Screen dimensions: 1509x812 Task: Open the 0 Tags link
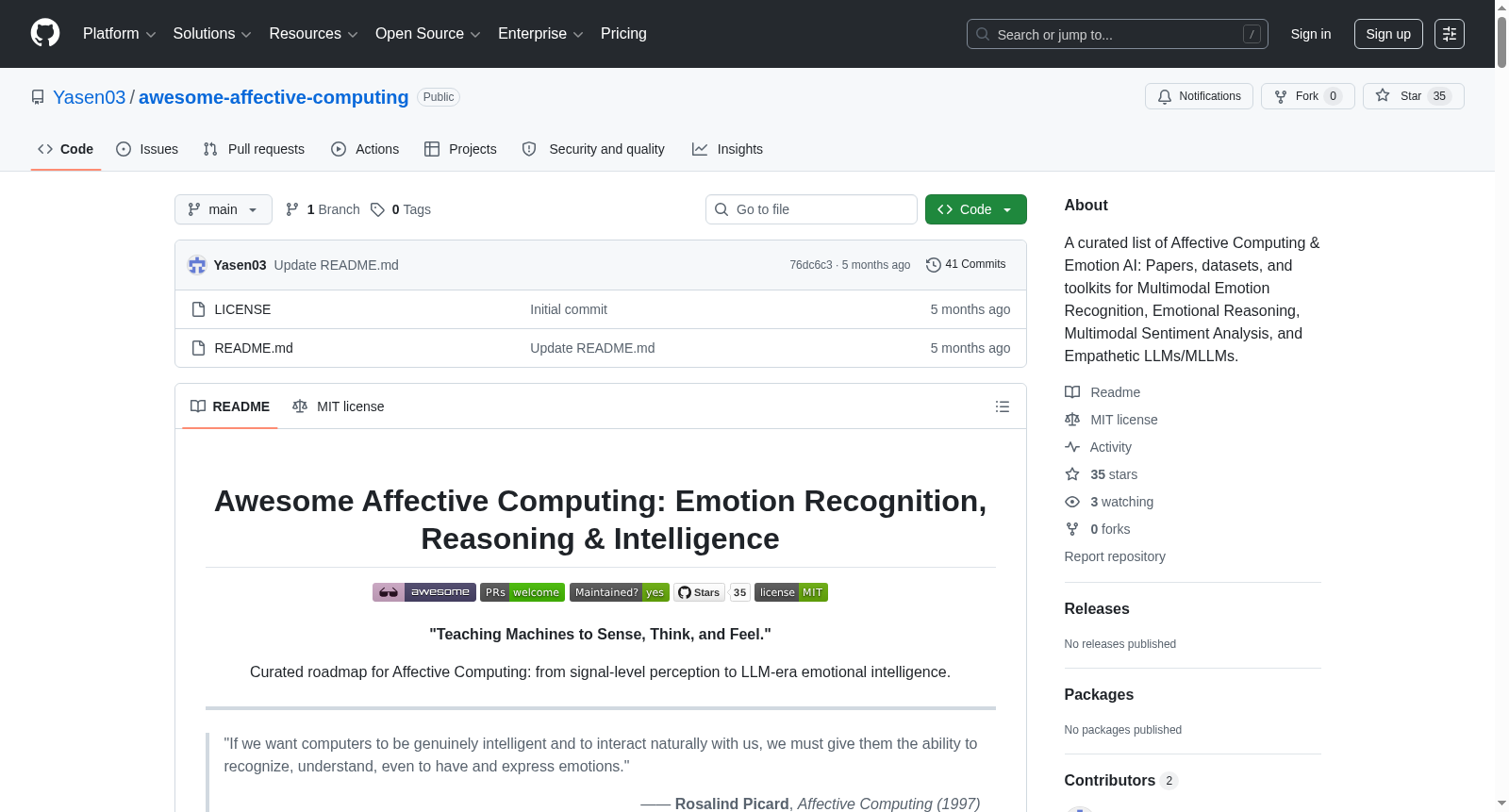click(x=401, y=209)
